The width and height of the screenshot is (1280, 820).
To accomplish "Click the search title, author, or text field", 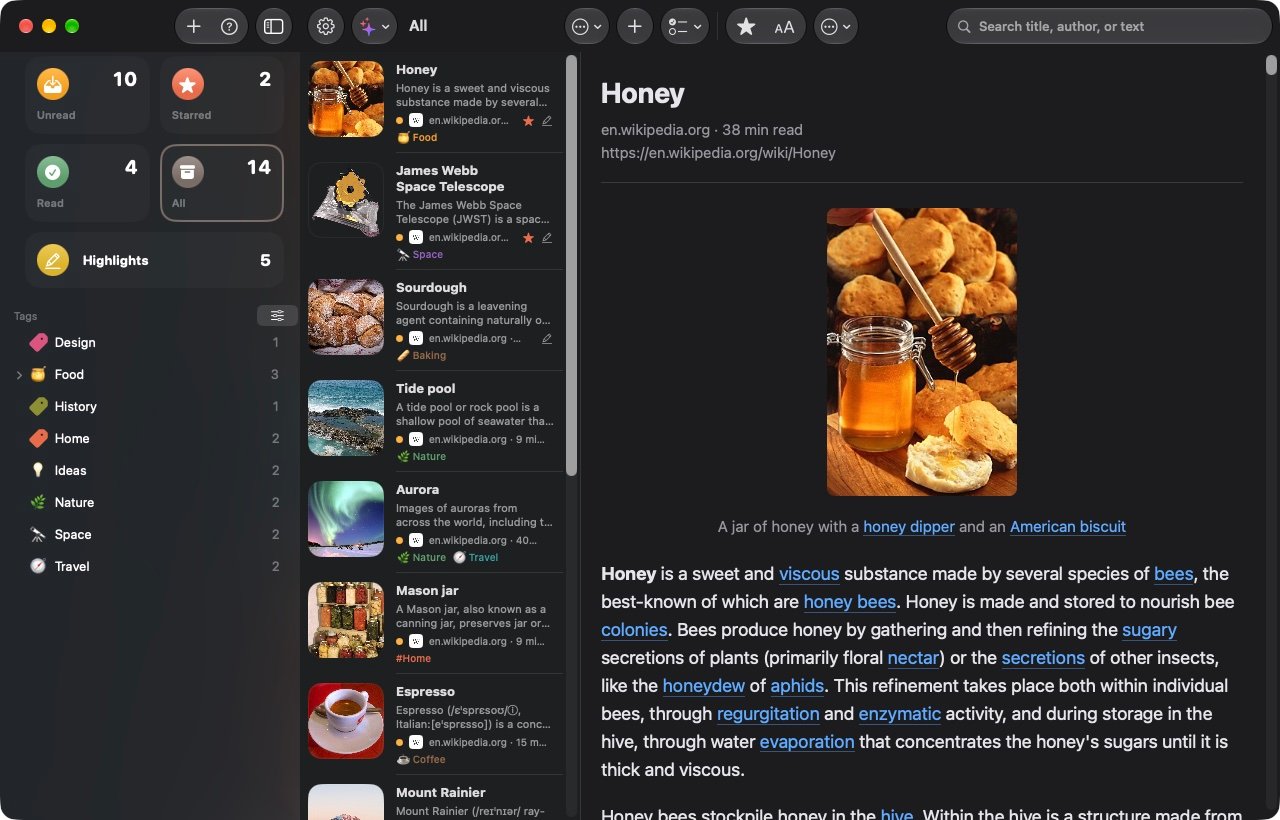I will coord(1109,27).
